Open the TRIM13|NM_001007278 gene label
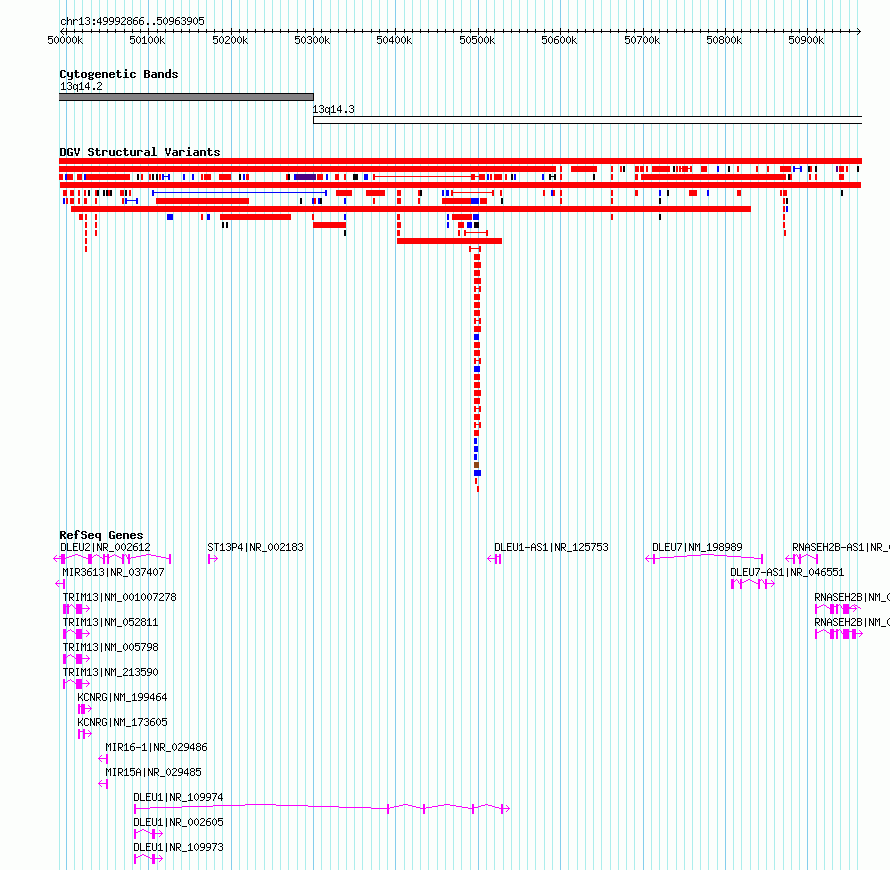890x870 pixels. (120, 597)
